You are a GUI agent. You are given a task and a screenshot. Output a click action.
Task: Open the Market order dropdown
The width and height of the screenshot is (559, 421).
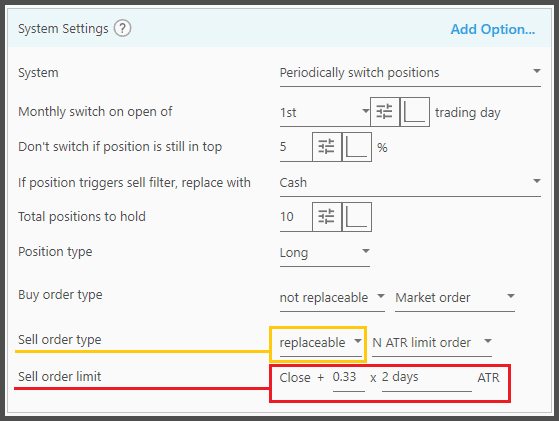455,298
